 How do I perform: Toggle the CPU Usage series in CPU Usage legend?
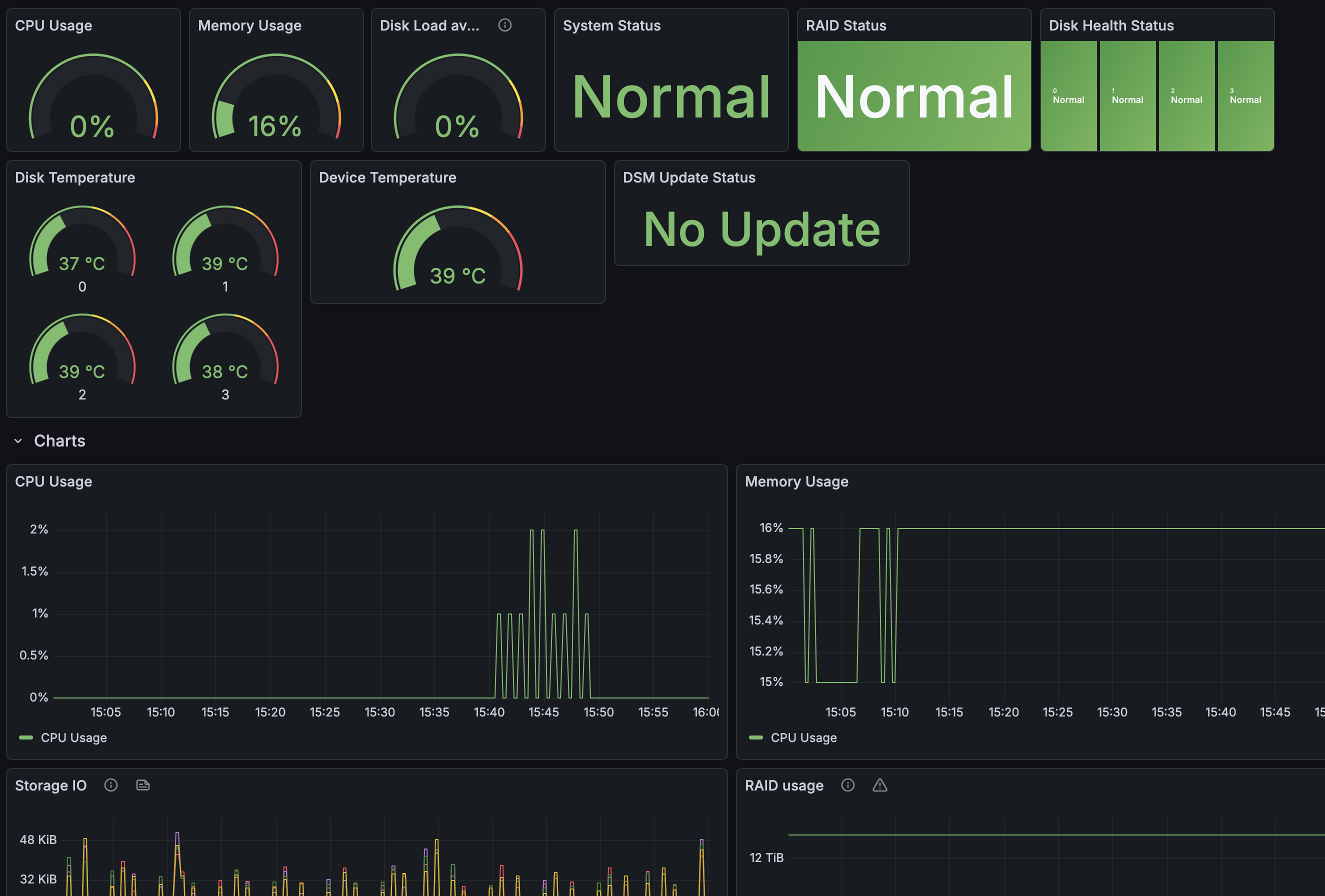tap(73, 737)
